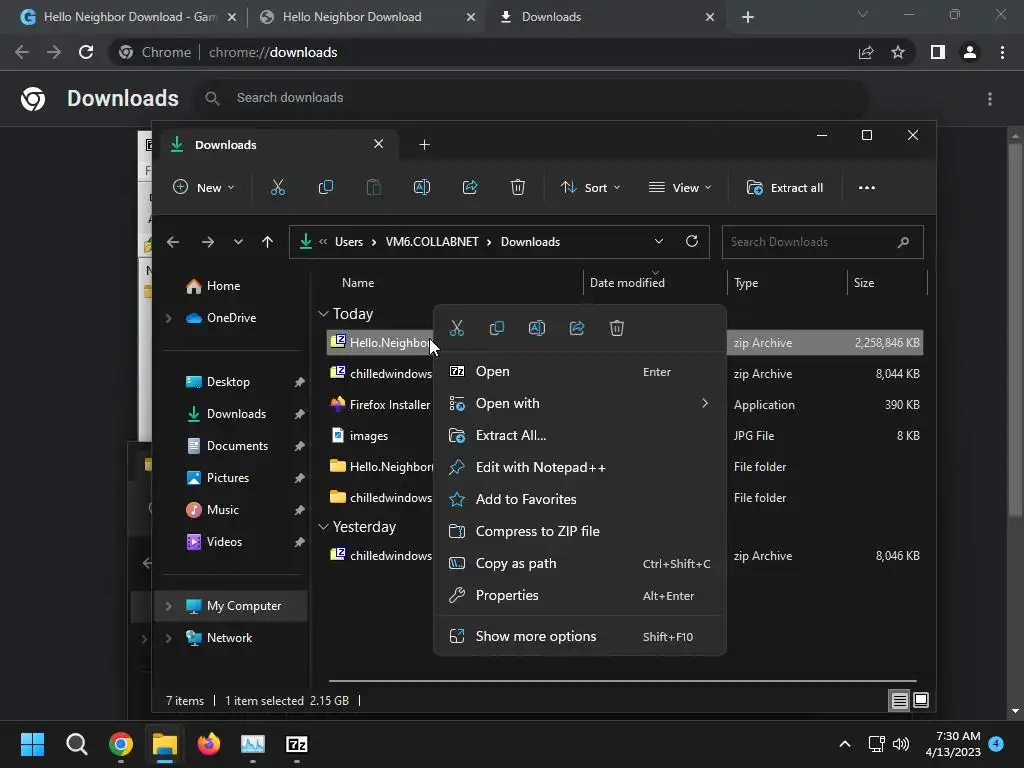This screenshot has height=768, width=1024.
Task: Click Share icon in Explorer toolbar
Action: (470, 187)
